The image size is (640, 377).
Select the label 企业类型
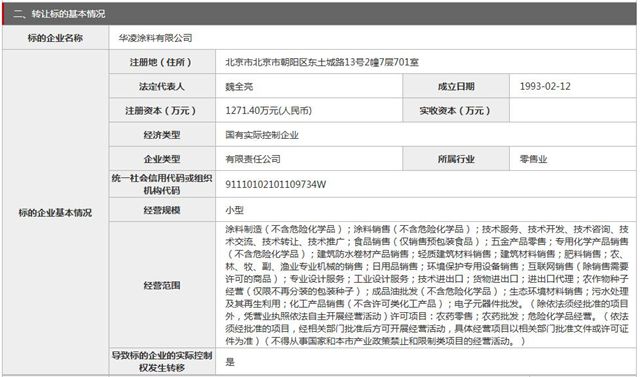pos(162,159)
